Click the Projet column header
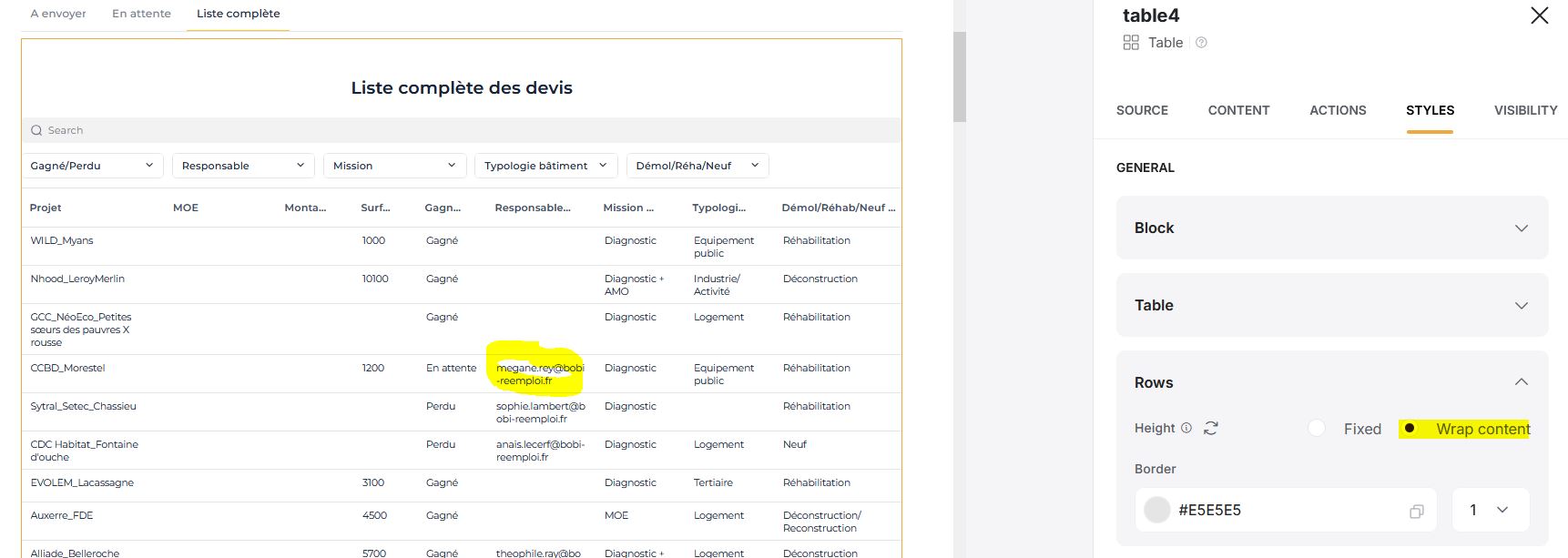Screen dimensions: 1568x558 coord(46,208)
